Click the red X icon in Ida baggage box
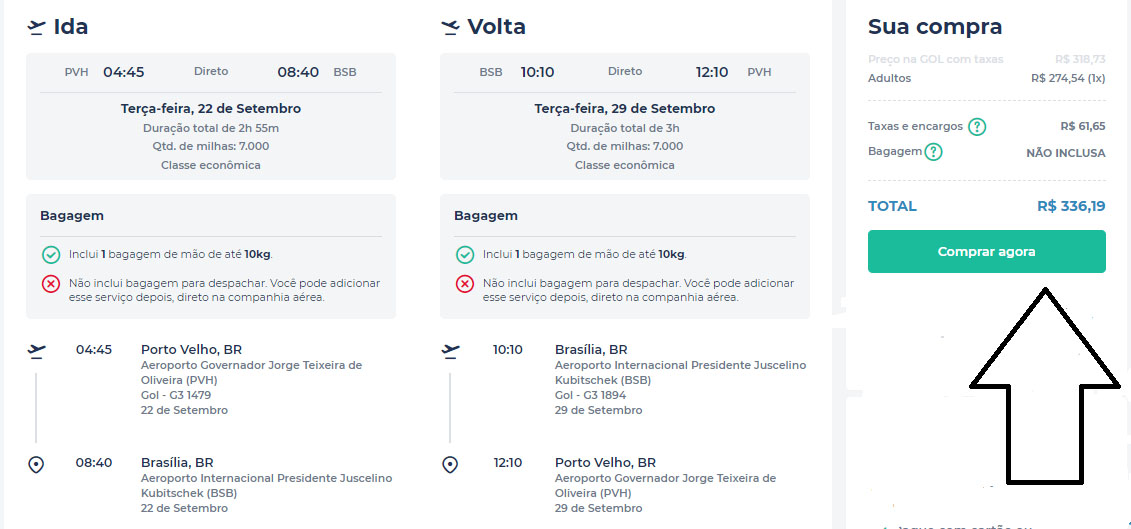The height and width of the screenshot is (529, 1131). click(51, 284)
